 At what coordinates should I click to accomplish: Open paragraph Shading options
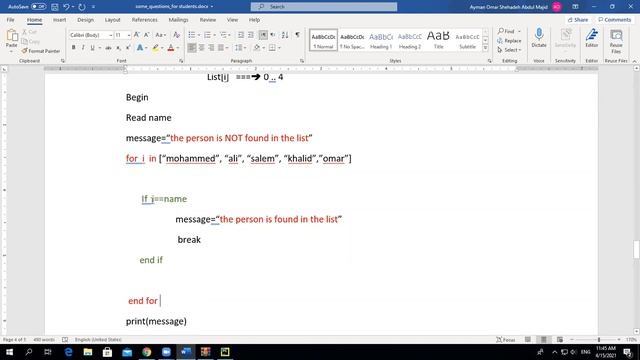coord(257,48)
